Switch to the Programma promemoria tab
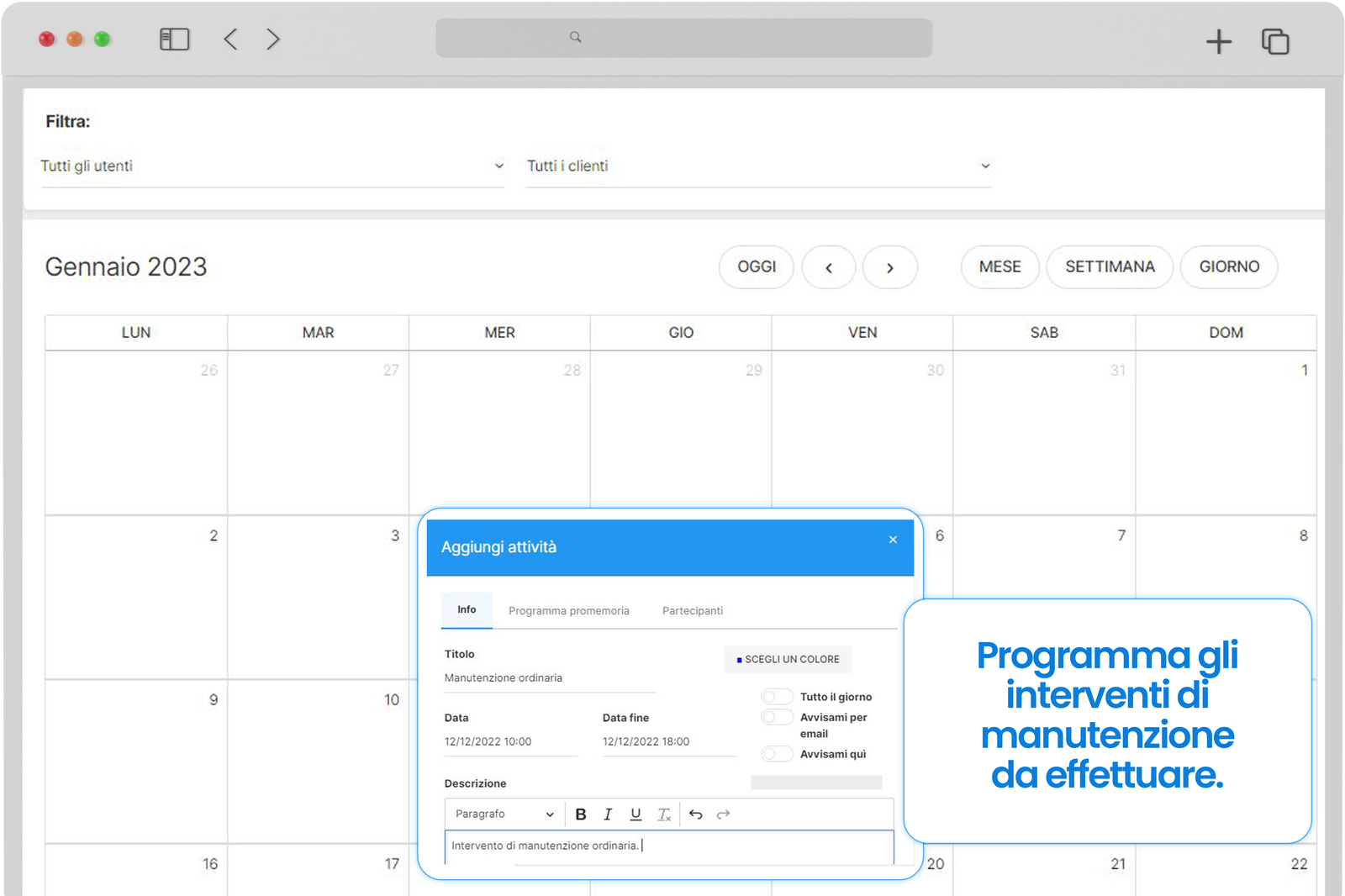The height and width of the screenshot is (896, 1345). pos(569,611)
